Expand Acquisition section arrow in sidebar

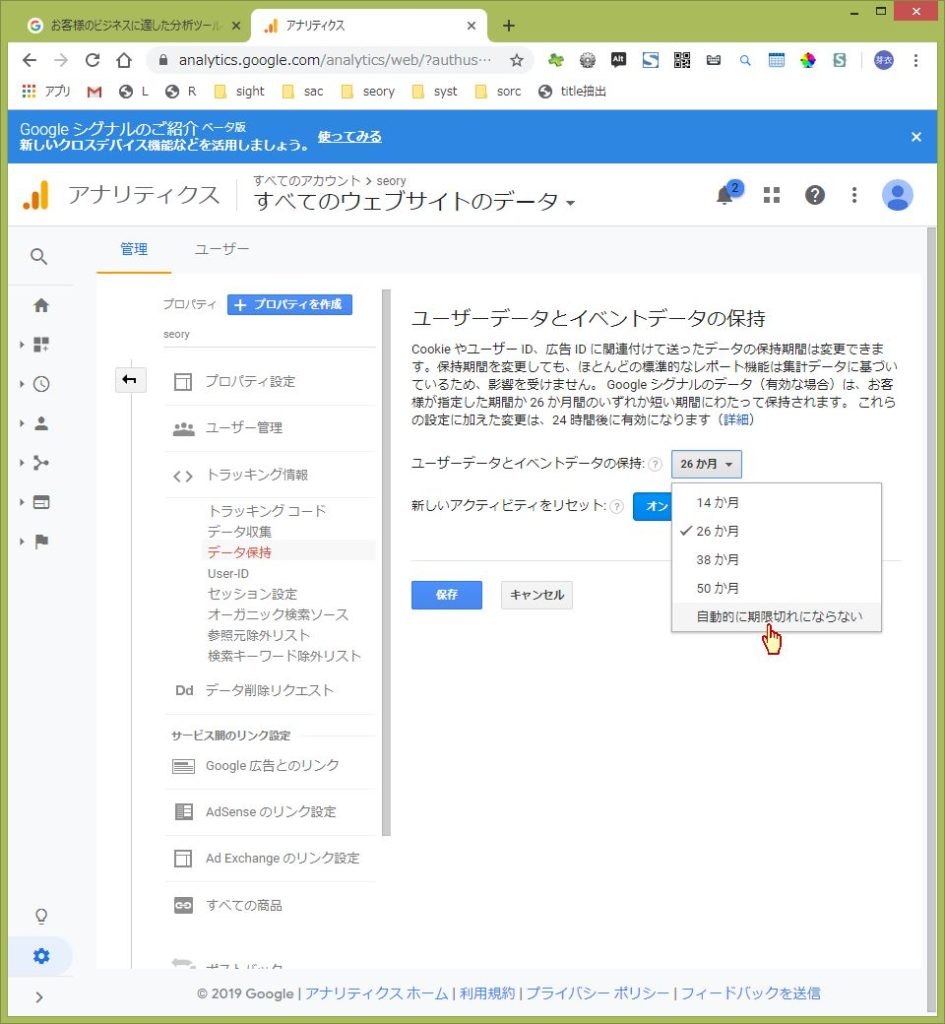coord(22,463)
